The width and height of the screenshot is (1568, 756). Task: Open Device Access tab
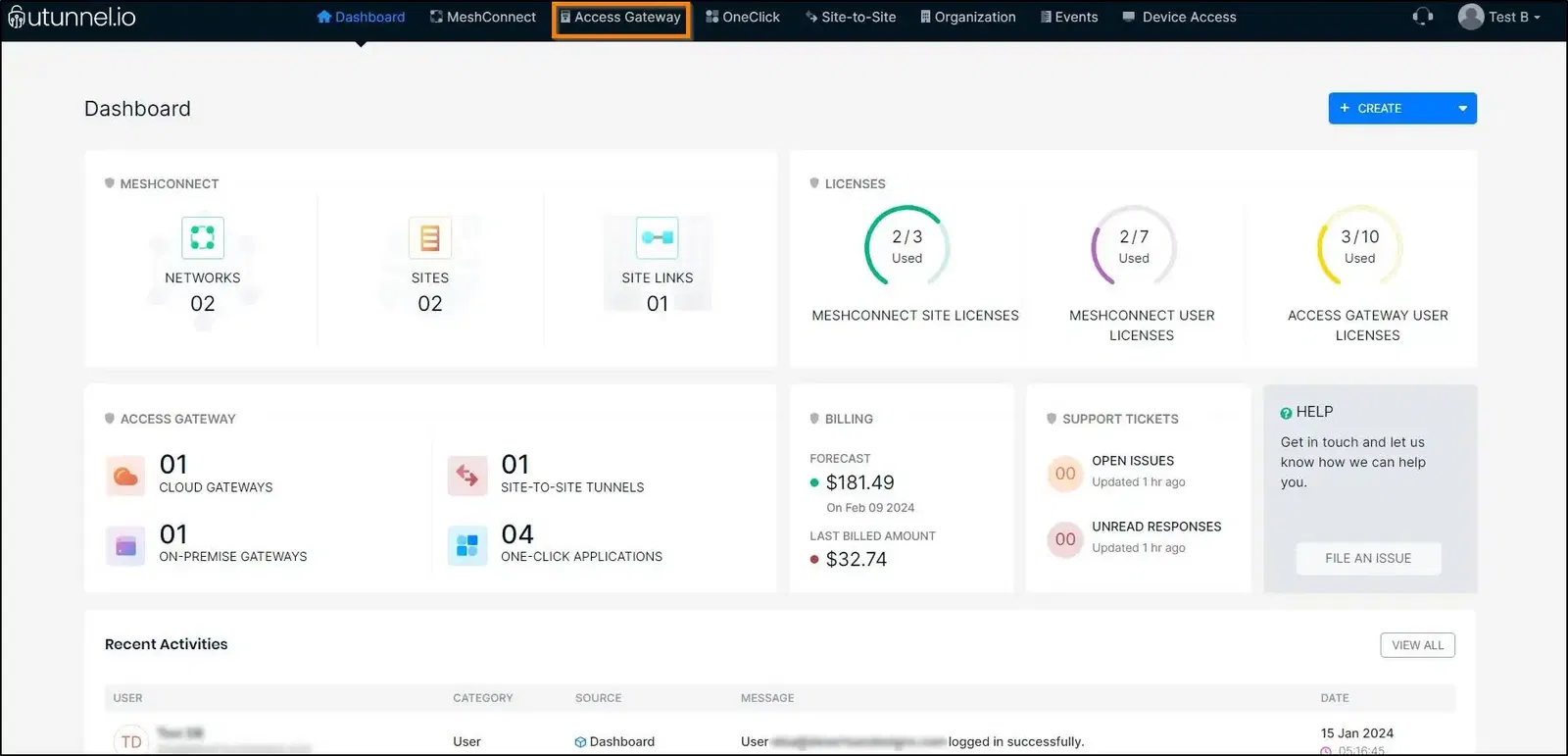point(1179,17)
